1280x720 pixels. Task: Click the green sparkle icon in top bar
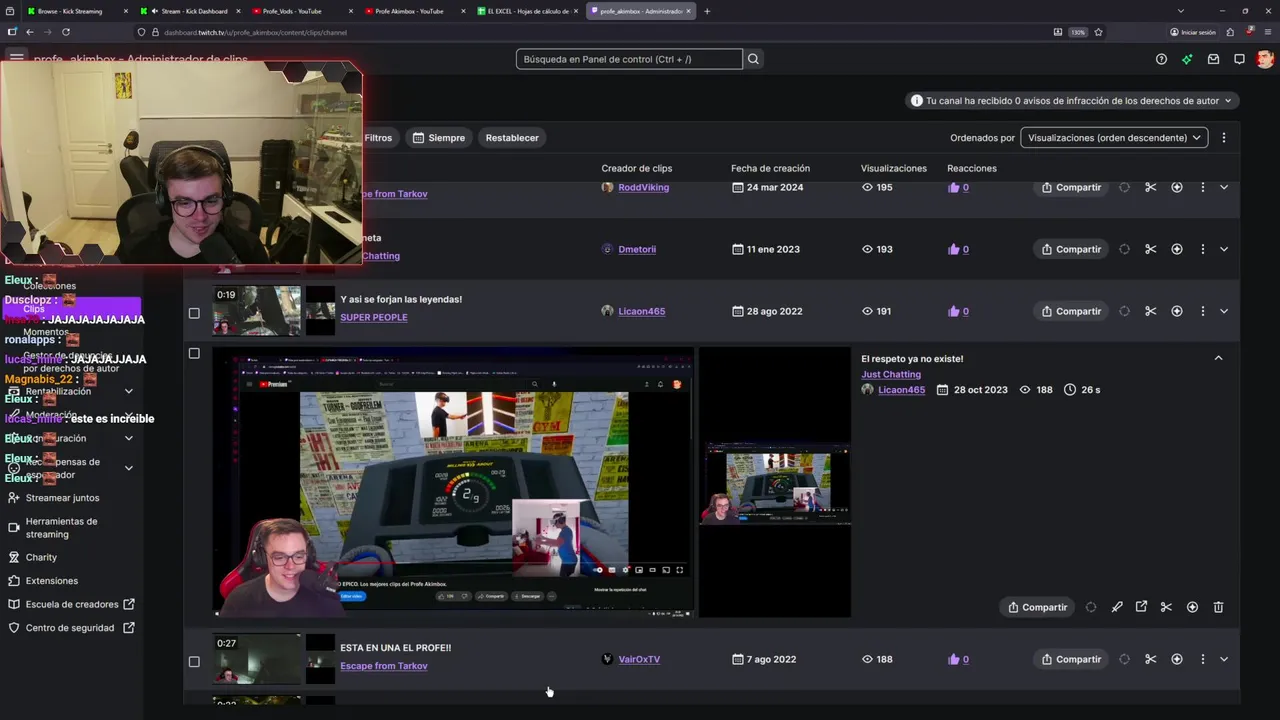point(1187,59)
